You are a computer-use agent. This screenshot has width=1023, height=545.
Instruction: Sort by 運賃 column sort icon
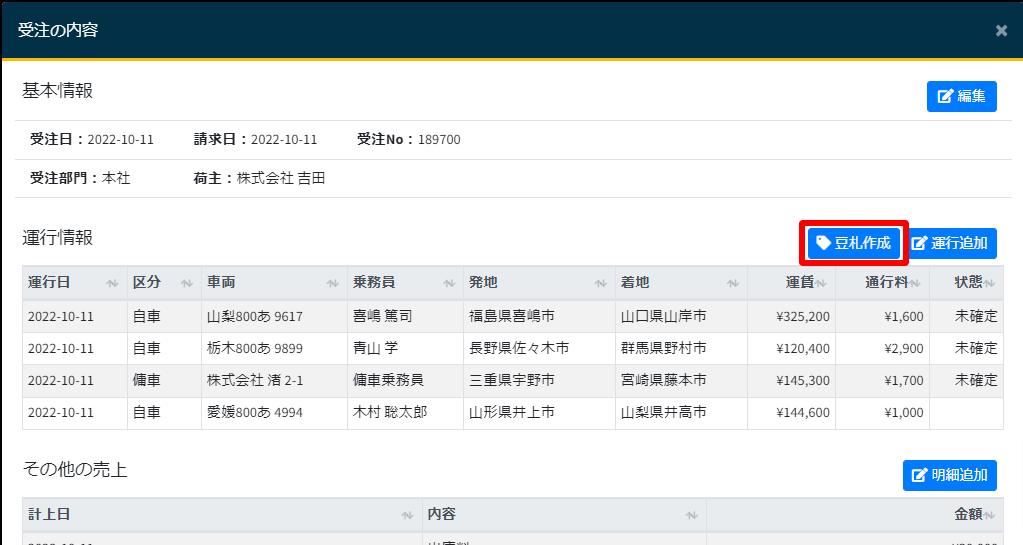click(x=821, y=283)
